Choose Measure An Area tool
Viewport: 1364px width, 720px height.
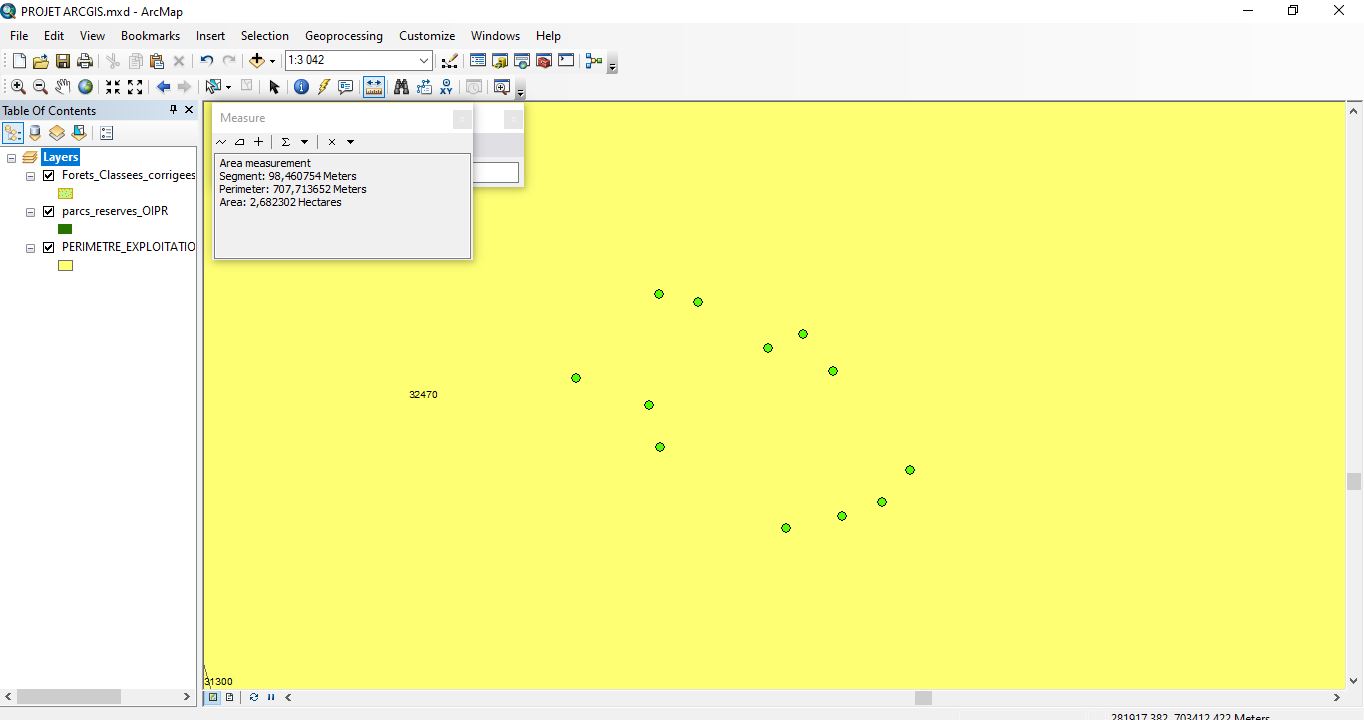pyautogui.click(x=240, y=142)
